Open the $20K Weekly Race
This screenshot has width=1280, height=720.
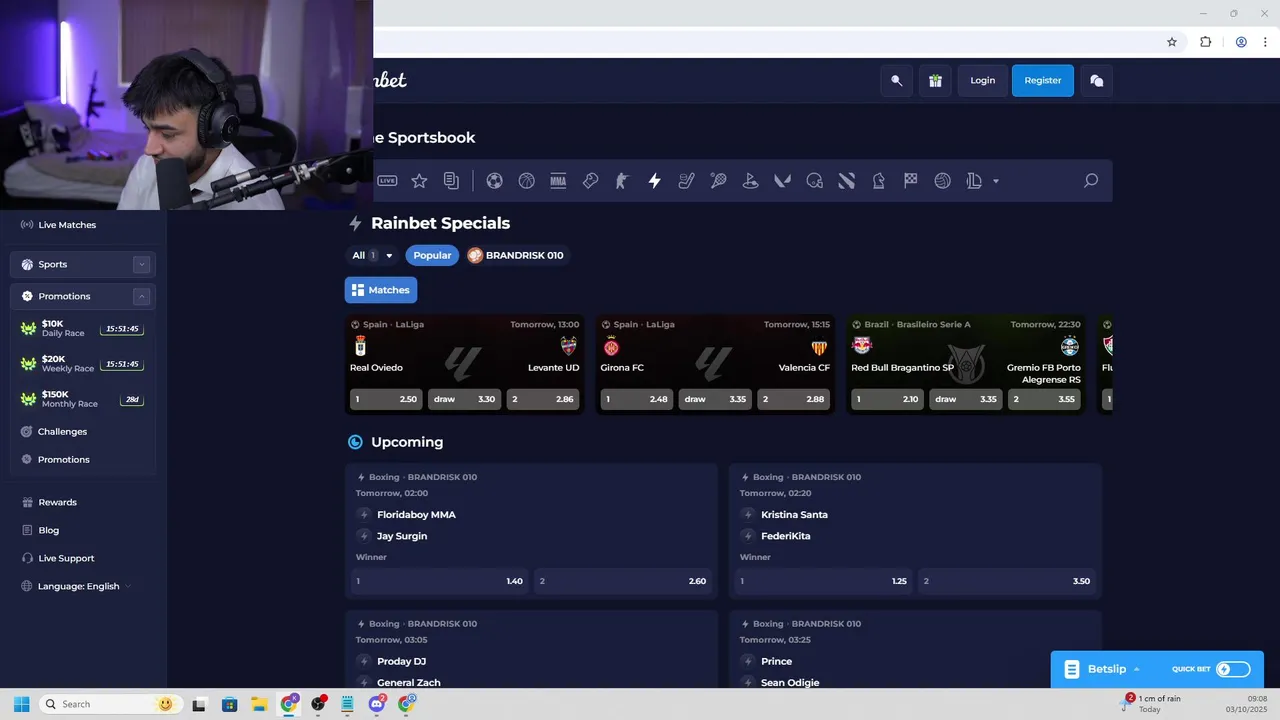[x=81, y=363]
